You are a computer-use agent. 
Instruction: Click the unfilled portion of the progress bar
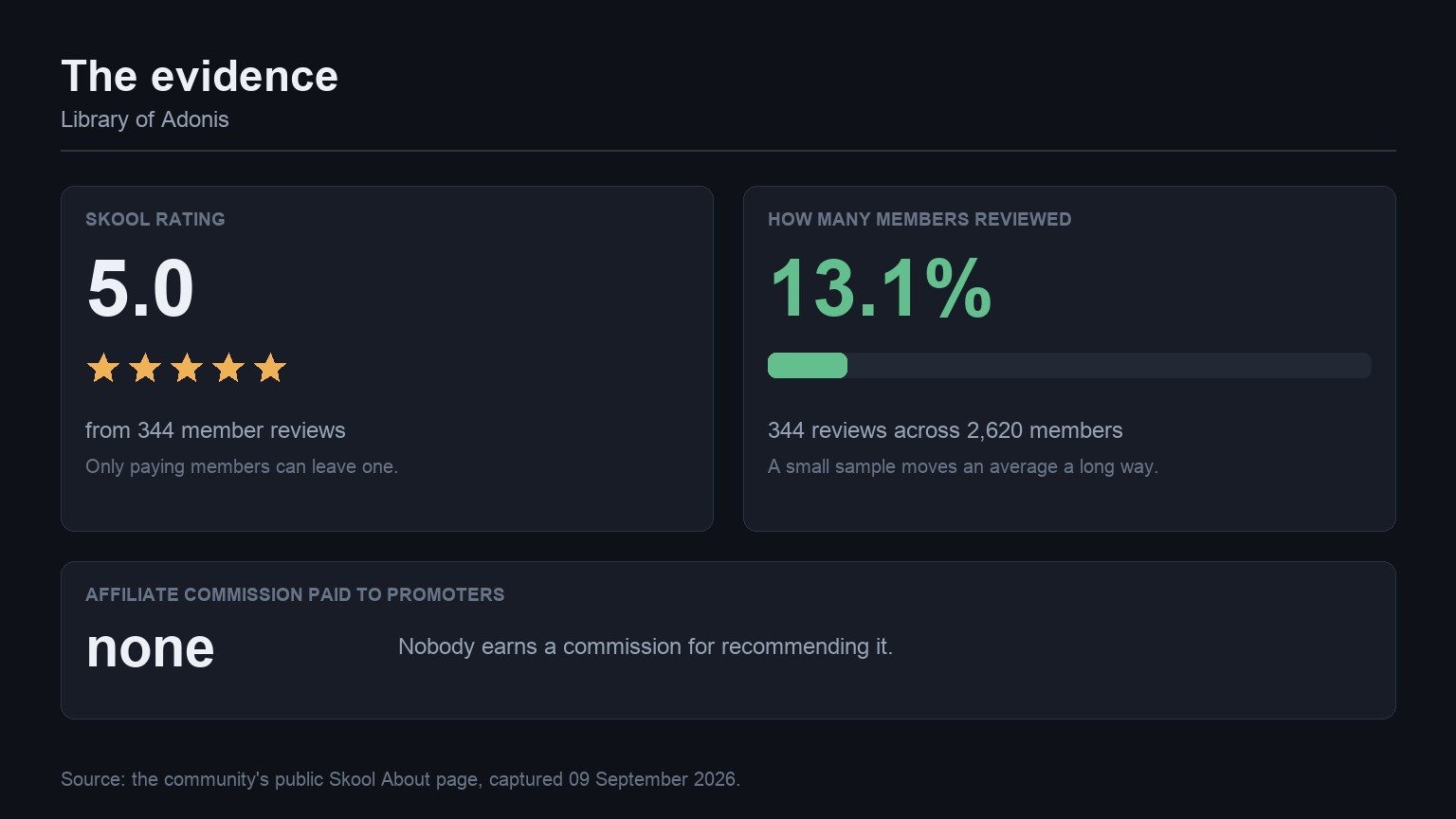point(1109,365)
